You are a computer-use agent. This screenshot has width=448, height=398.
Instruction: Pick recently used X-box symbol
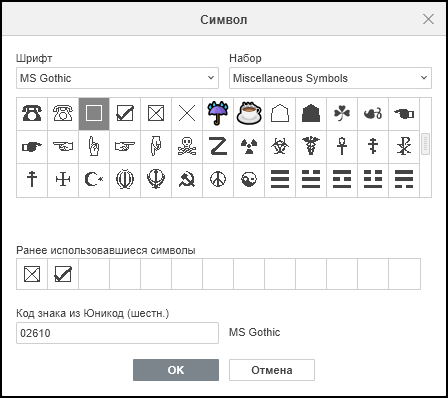pyautogui.click(x=32, y=274)
